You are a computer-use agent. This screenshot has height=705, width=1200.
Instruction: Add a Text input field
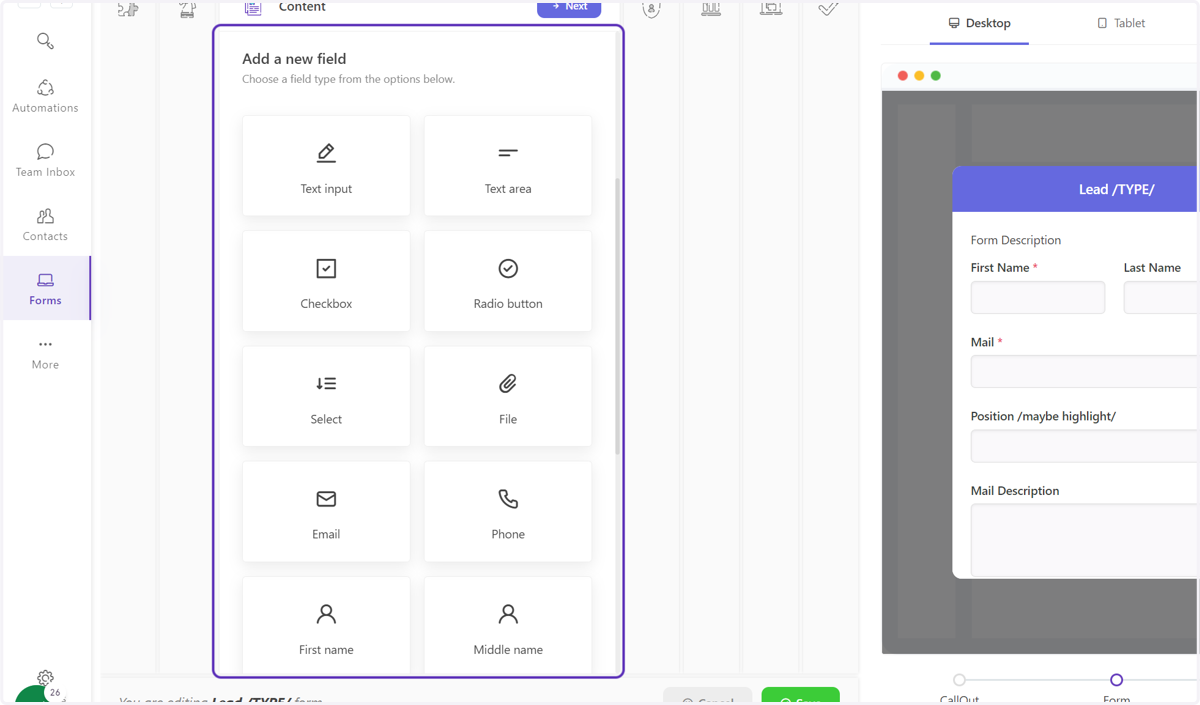pos(326,166)
